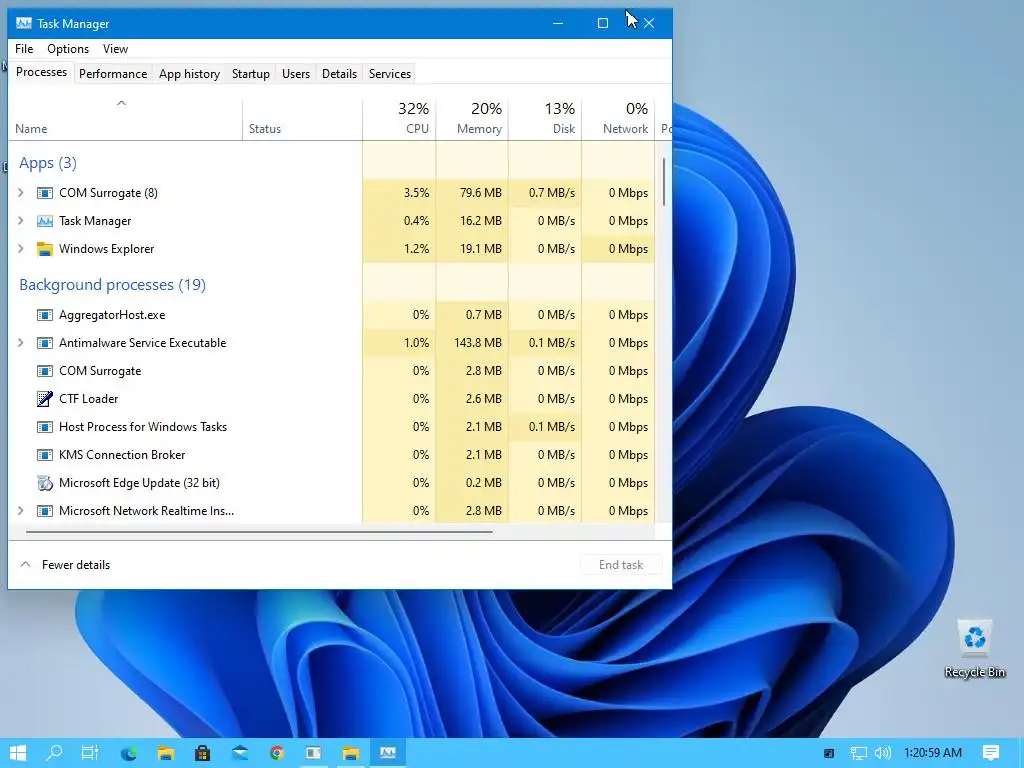This screenshot has height=768, width=1024.
Task: Click the COM Surrogate (8) app icon
Action: pos(44,193)
